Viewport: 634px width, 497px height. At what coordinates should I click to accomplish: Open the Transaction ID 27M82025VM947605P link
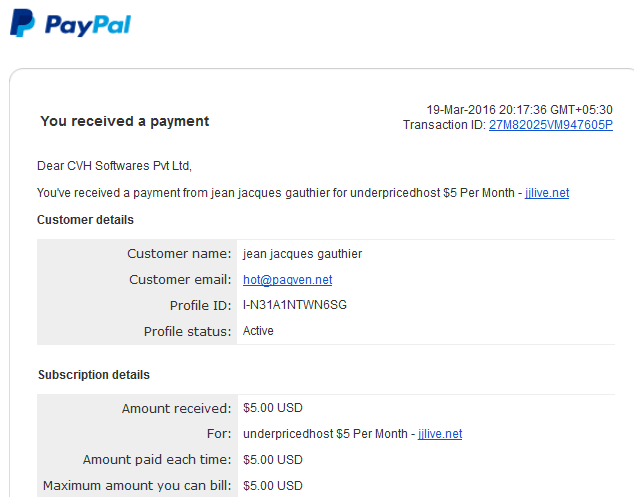tap(551, 125)
